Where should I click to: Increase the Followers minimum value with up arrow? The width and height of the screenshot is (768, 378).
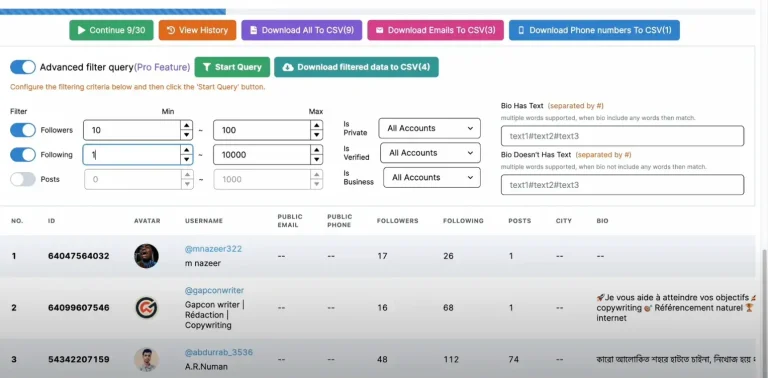186,125
